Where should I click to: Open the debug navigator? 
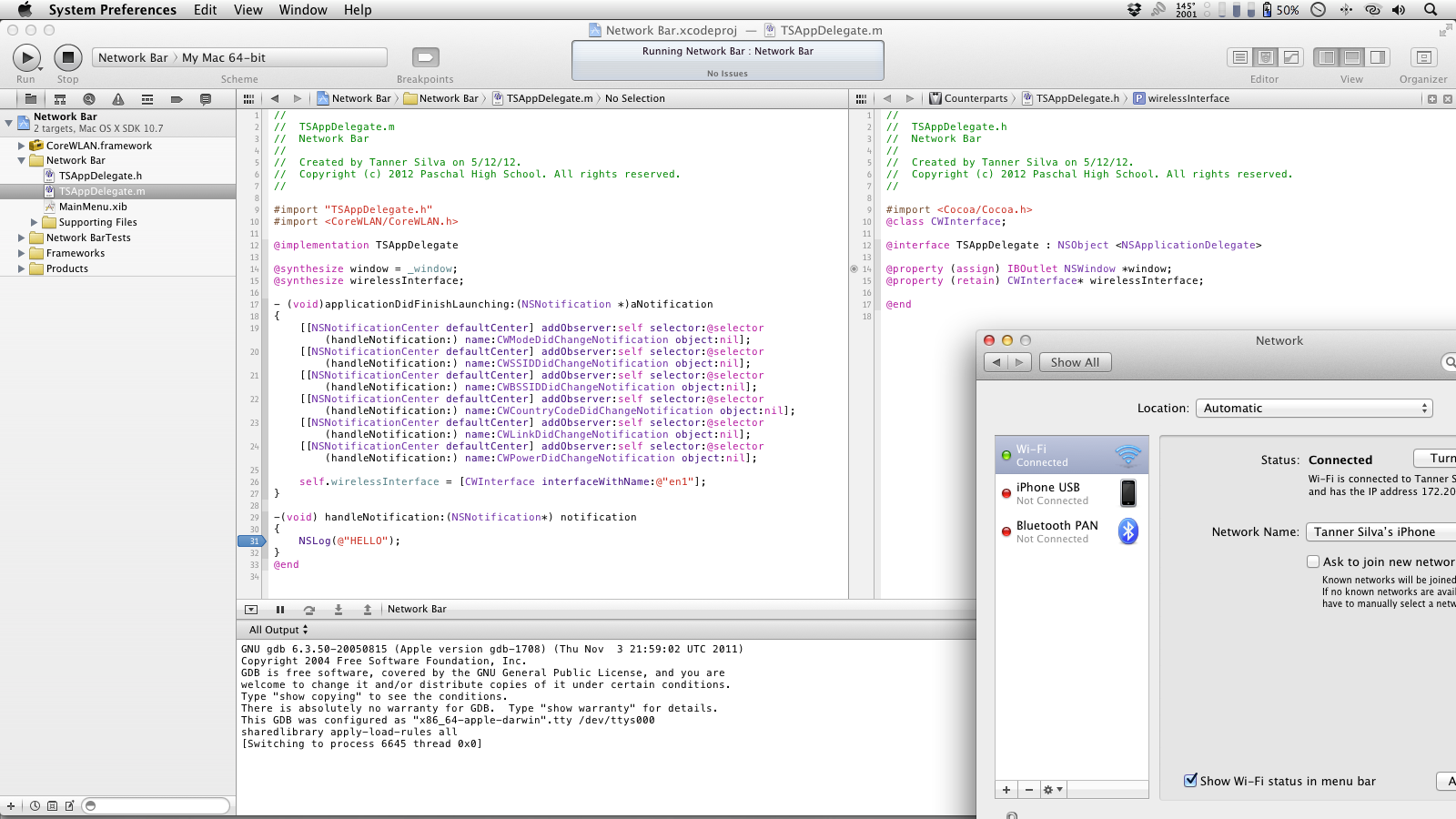click(x=147, y=99)
